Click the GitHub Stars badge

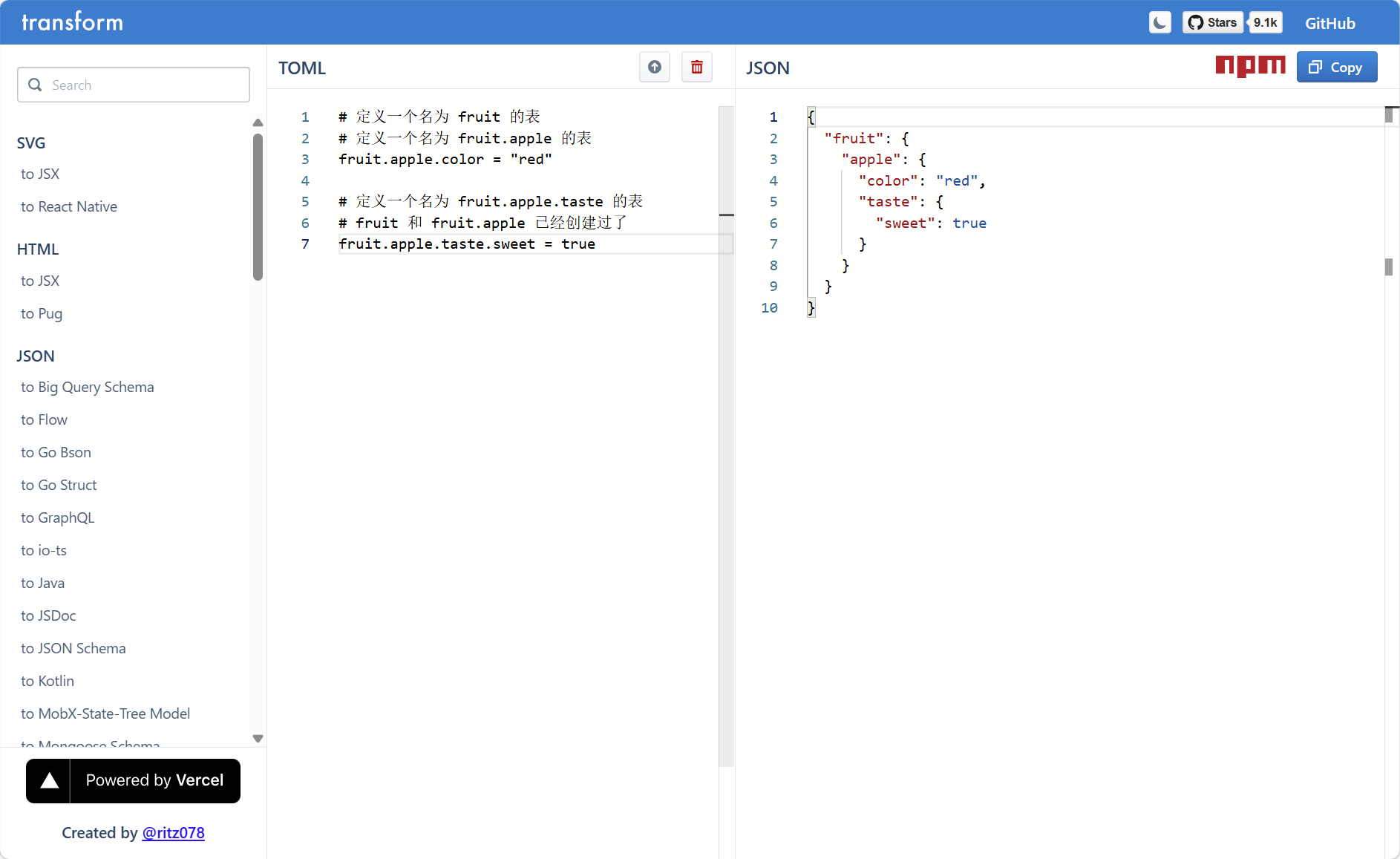pyautogui.click(x=1212, y=23)
